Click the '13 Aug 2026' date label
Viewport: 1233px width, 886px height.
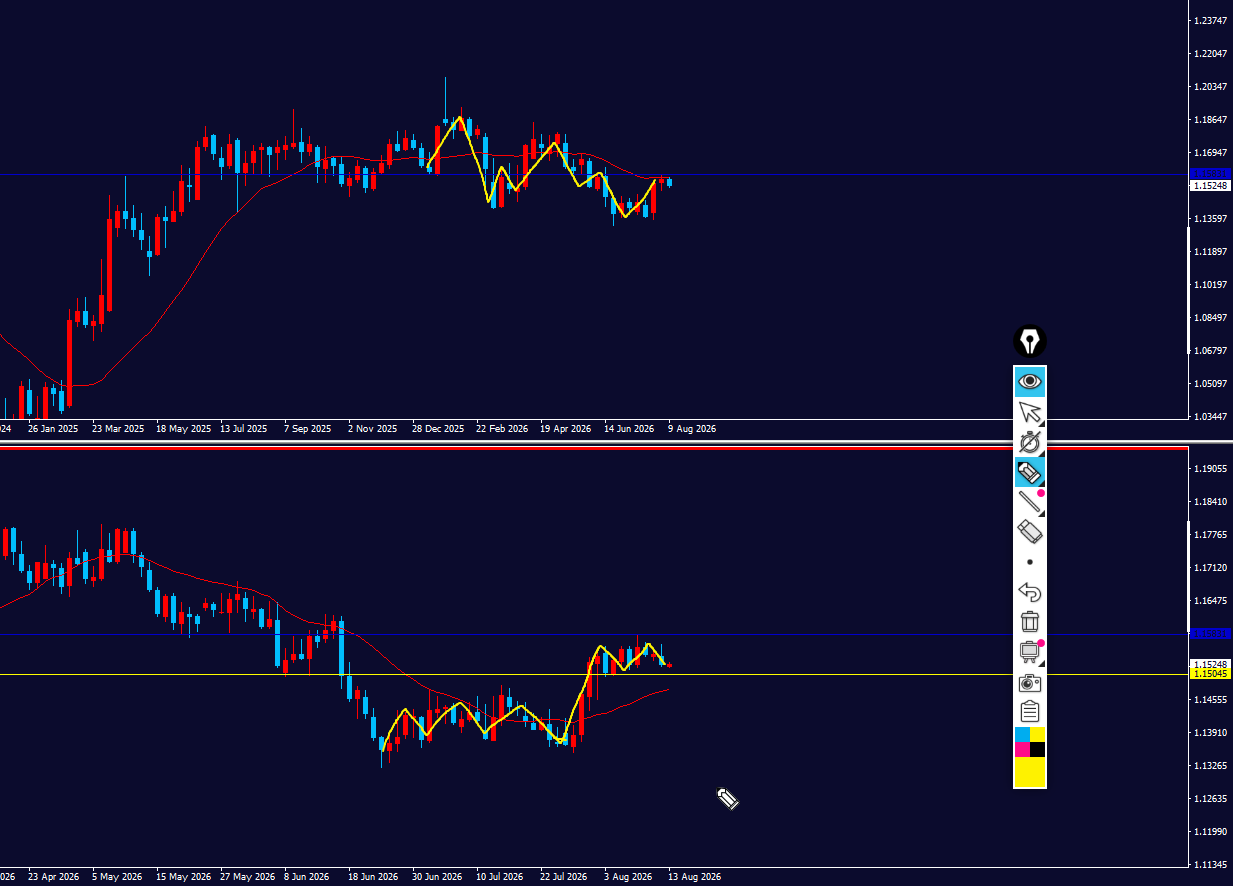(x=694, y=877)
